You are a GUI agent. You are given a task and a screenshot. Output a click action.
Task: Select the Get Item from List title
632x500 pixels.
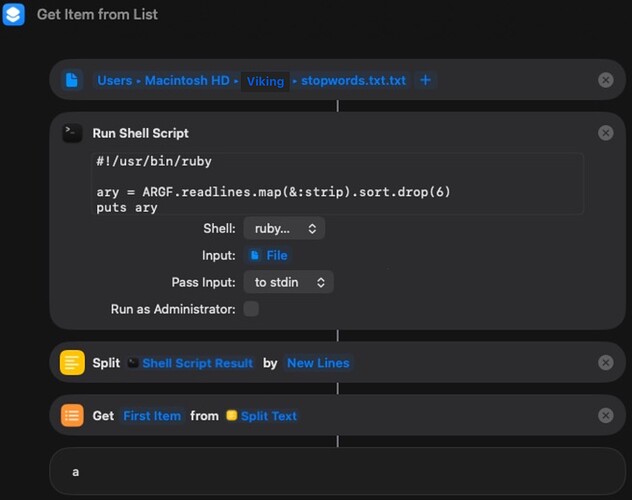(x=97, y=15)
